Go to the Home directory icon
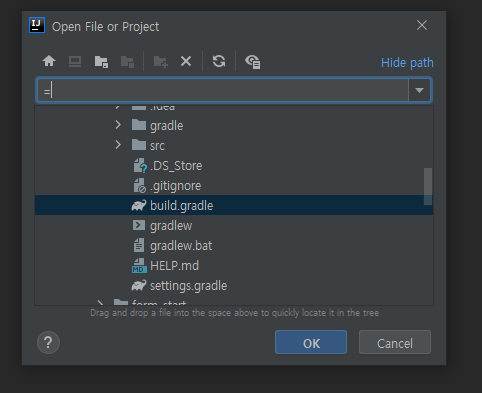Viewport: 482px width, 393px height. 49,61
